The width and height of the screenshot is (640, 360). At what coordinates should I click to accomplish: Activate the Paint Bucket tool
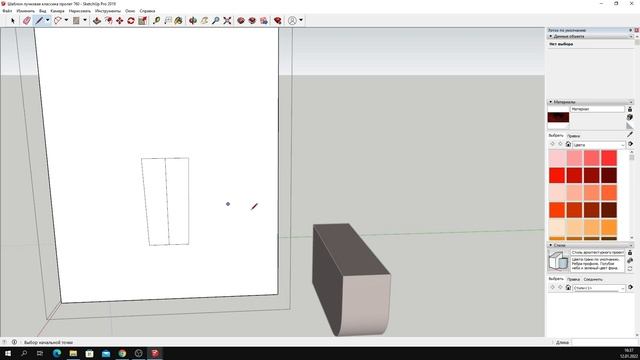179,20
